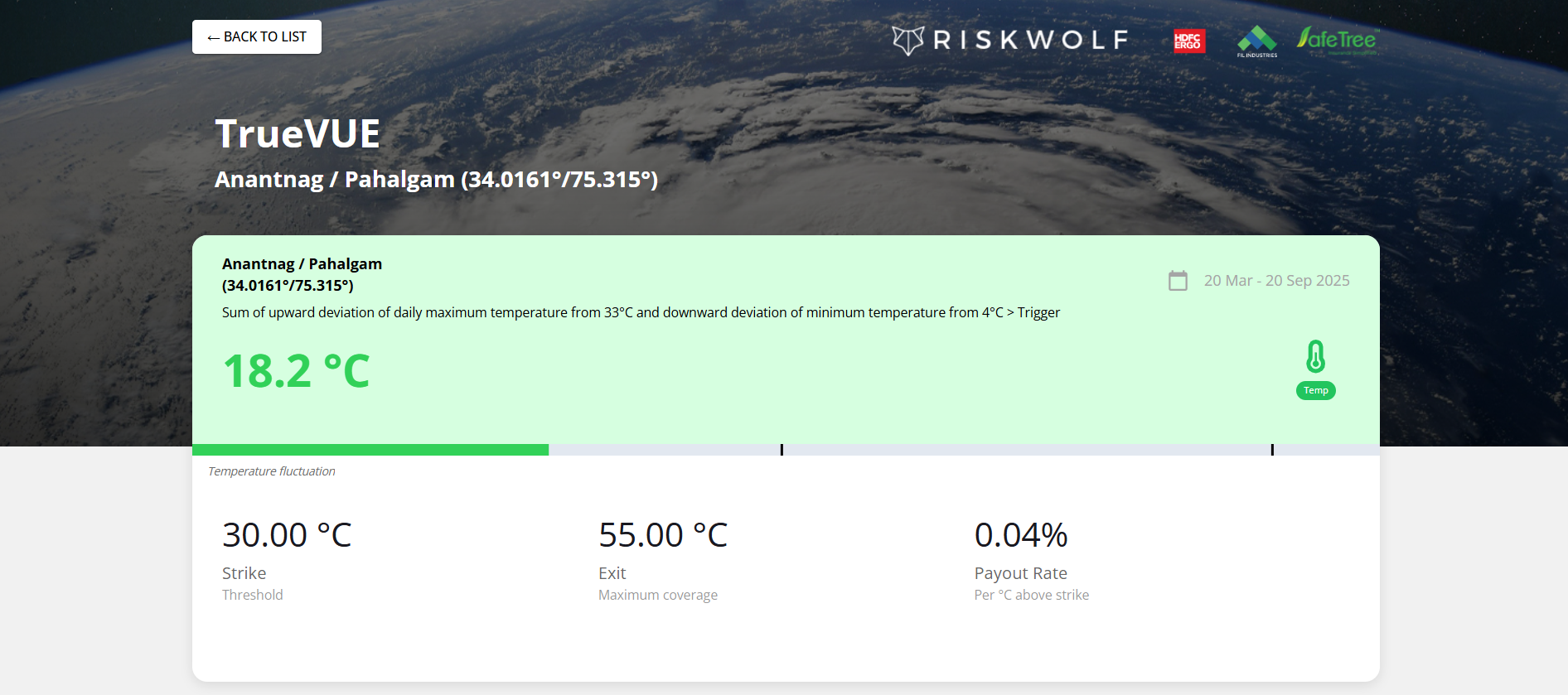
Task: Click the green filled portion of progress bar
Action: [x=370, y=450]
